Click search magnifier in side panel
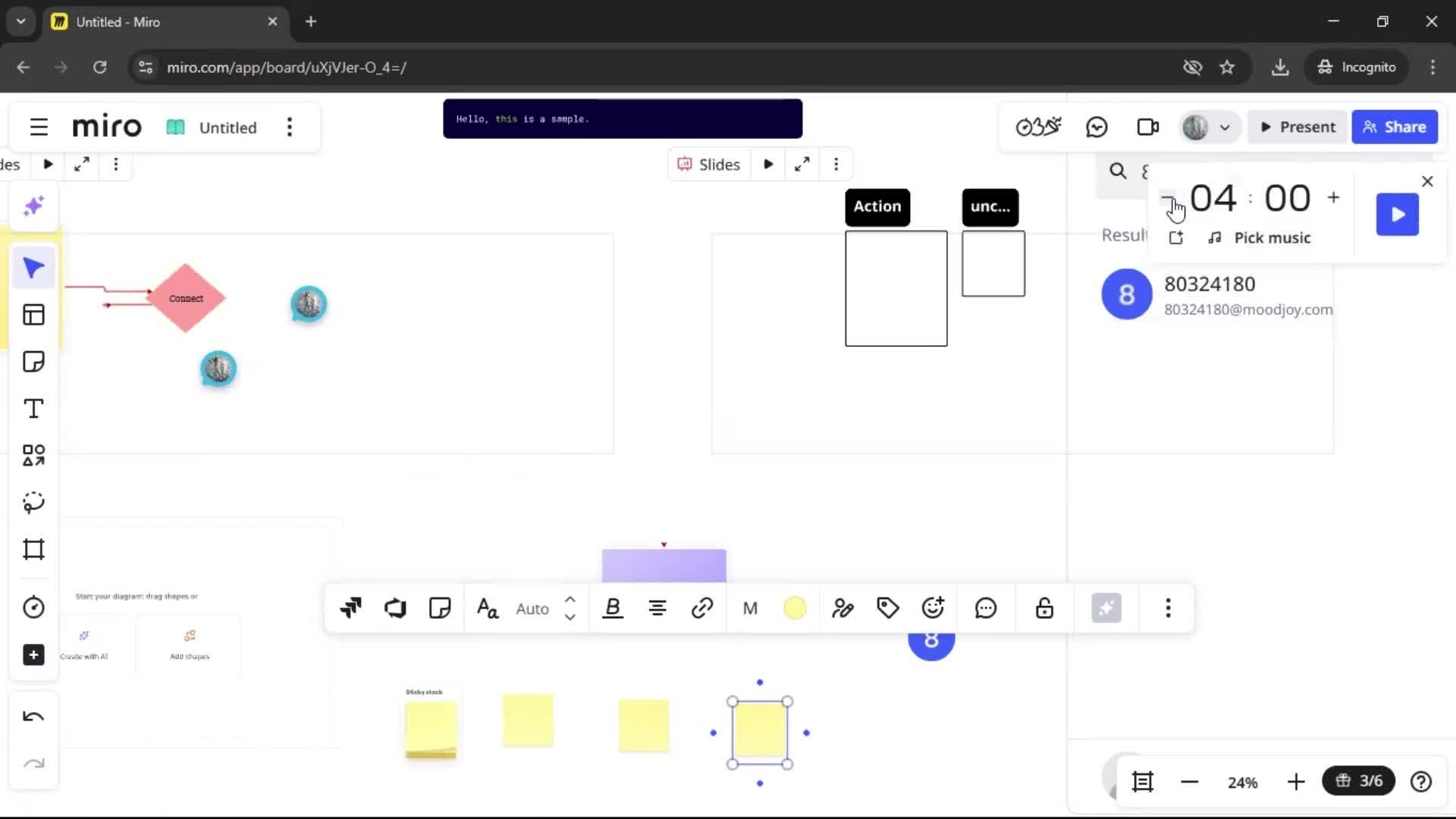 [x=1118, y=171]
